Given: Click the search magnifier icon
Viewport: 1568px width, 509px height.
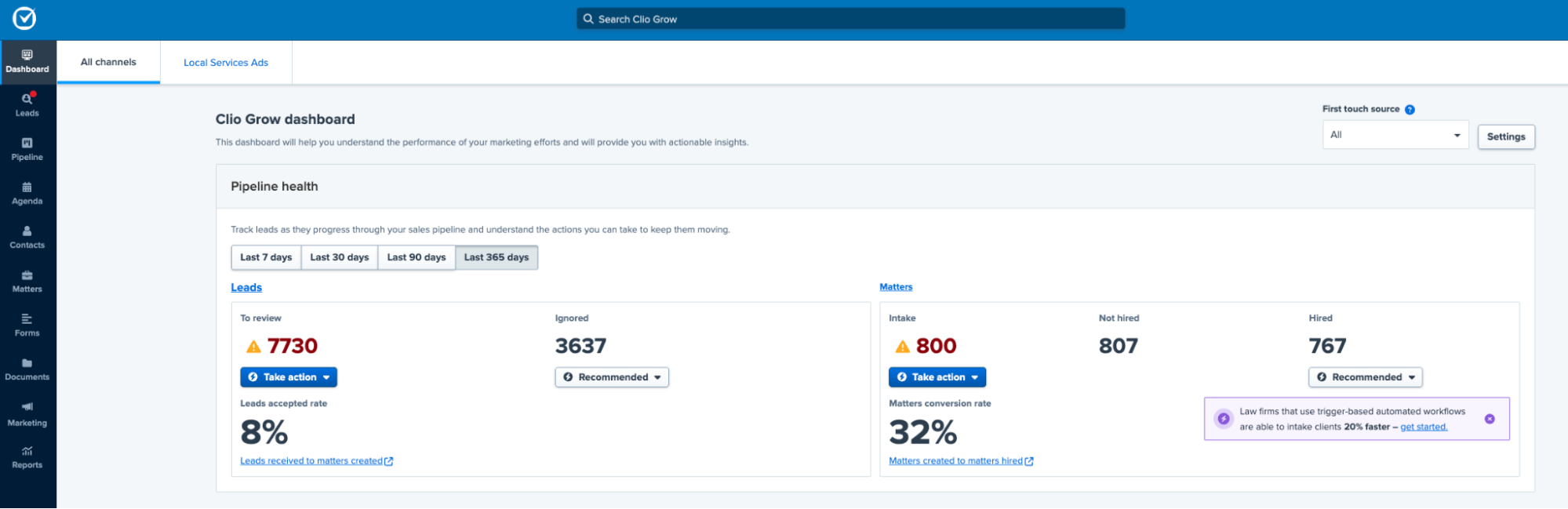Looking at the screenshot, I should point(588,19).
